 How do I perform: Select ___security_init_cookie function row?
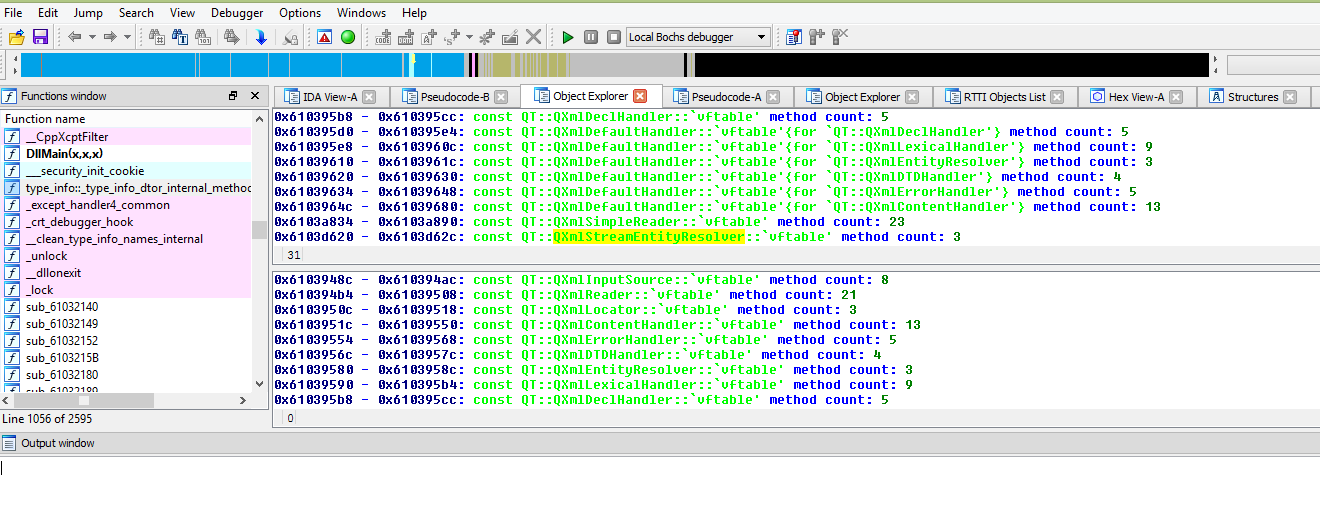(127, 170)
